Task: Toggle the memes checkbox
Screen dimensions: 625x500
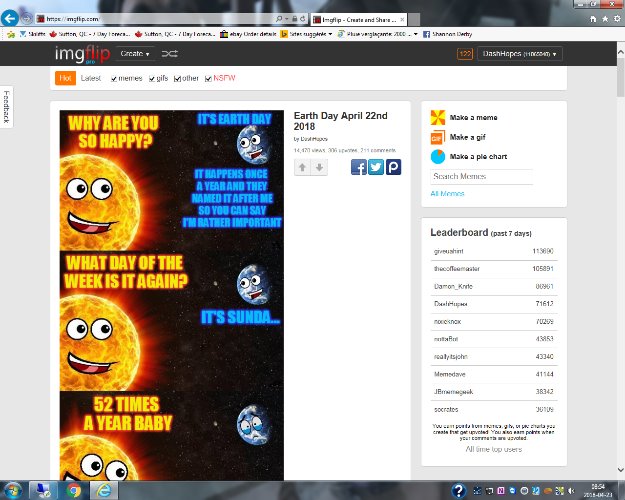Action: (x=114, y=79)
